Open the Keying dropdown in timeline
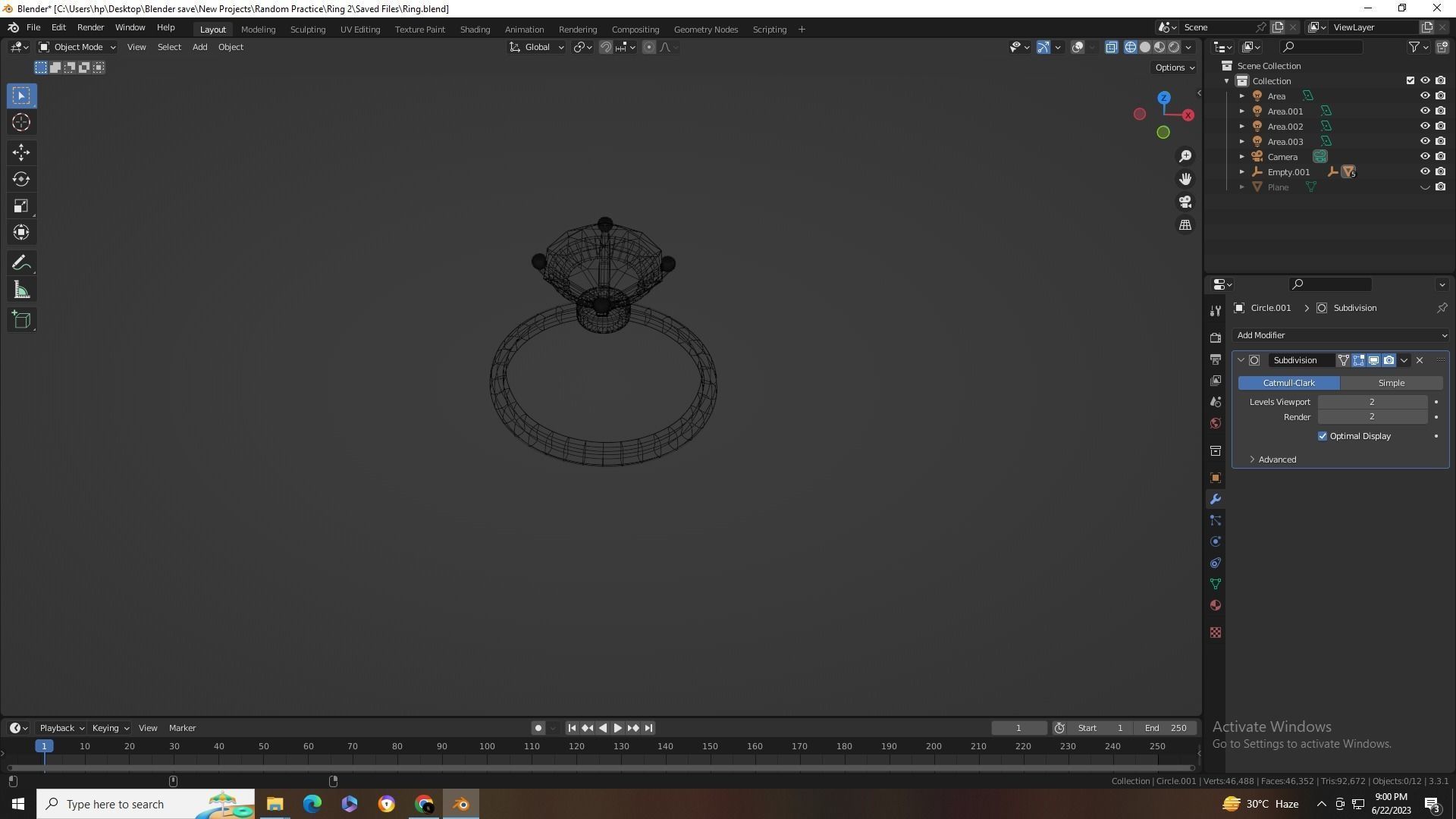Screen dimensions: 1456x819 (110, 728)
